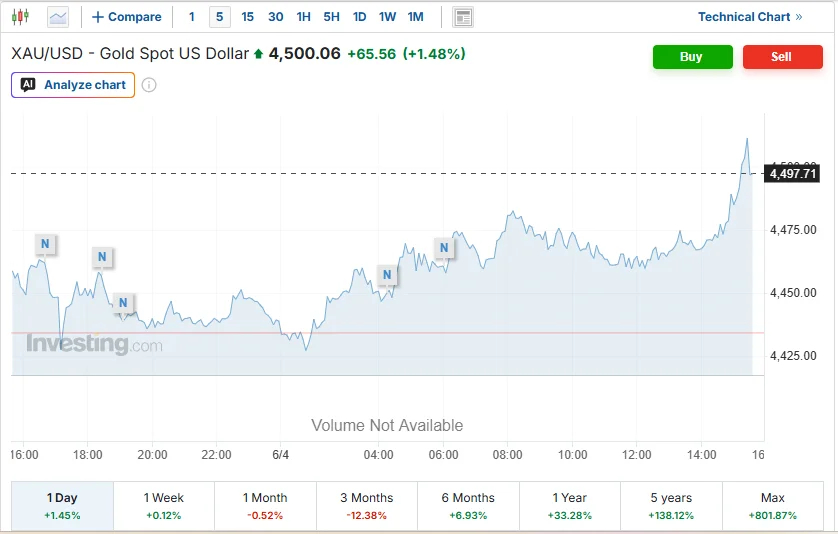Open the Technical Chart link
This screenshot has height=534, width=838.
[x=750, y=17]
